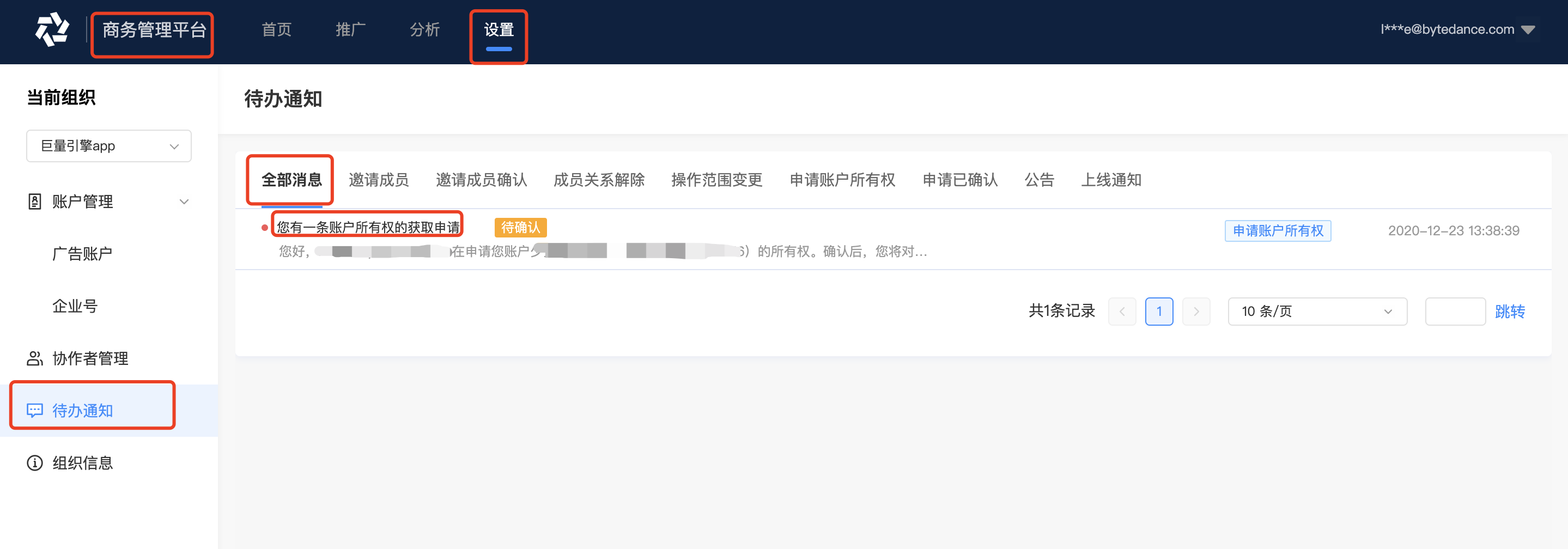Click the platform logo icon

click(52, 29)
